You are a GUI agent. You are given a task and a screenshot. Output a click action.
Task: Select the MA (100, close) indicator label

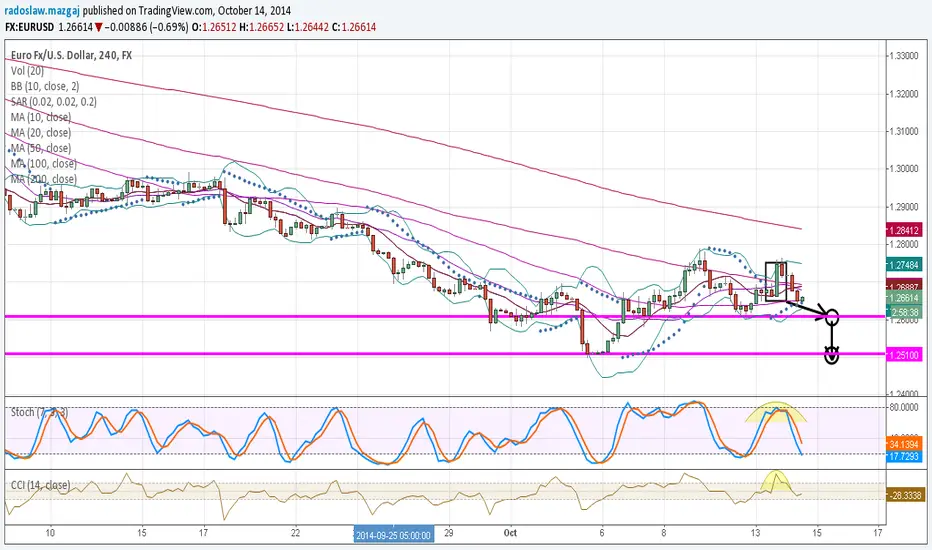click(x=43, y=164)
